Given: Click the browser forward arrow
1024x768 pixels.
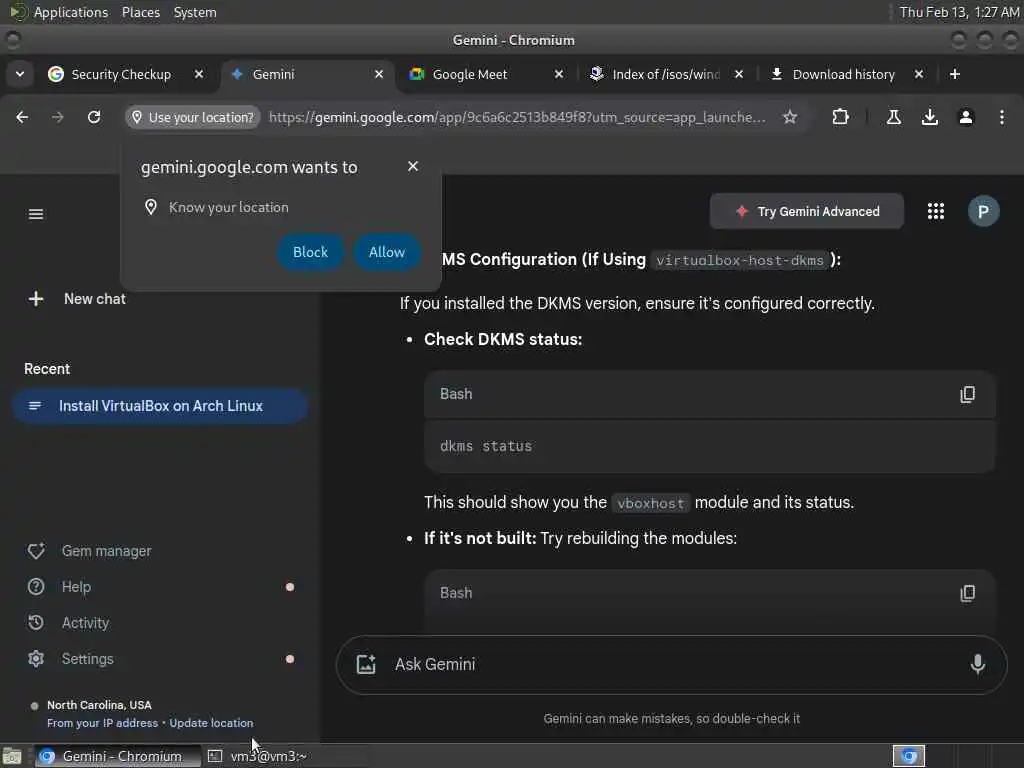Looking at the screenshot, I should point(57,117).
